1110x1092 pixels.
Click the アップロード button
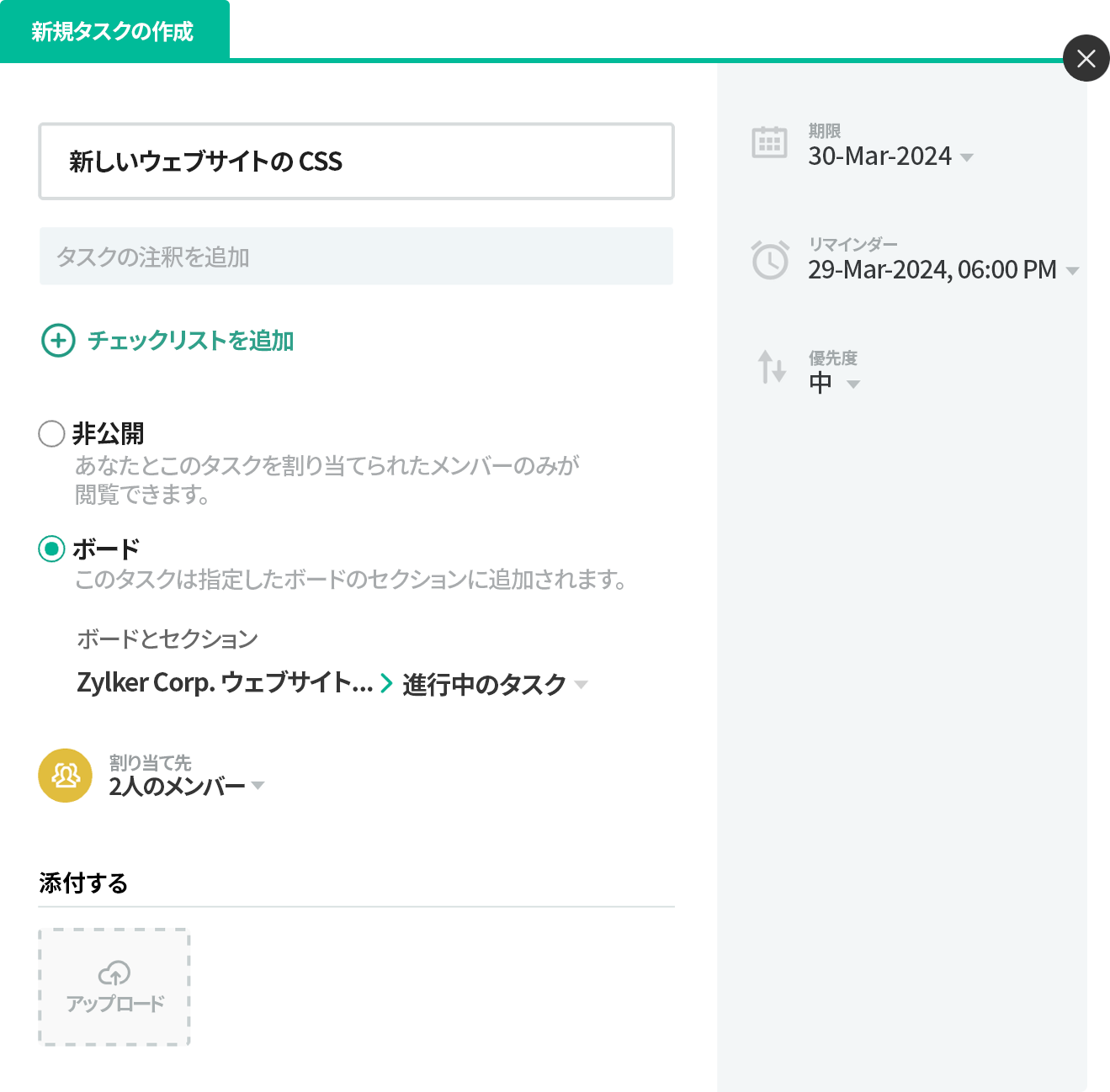[114, 987]
